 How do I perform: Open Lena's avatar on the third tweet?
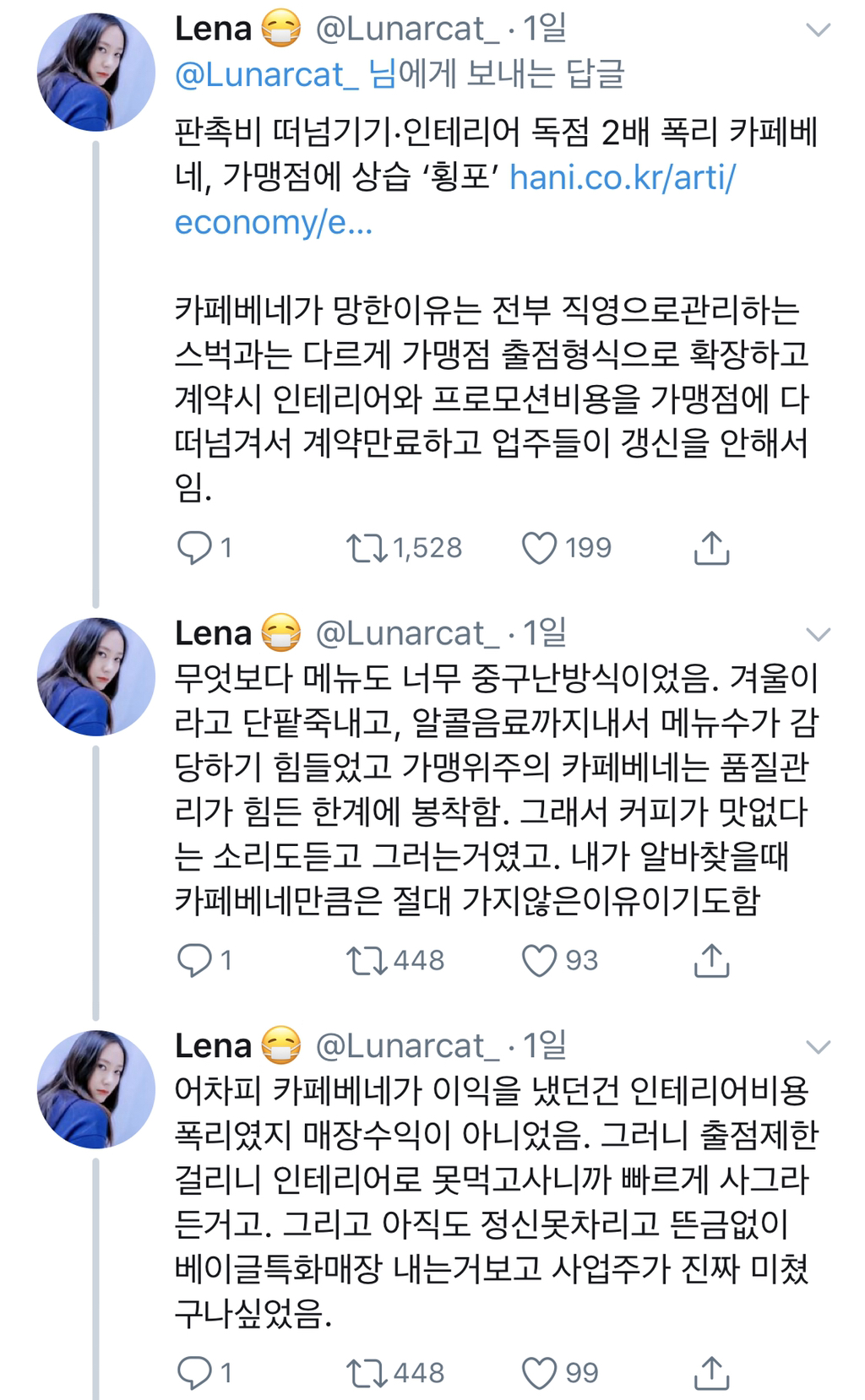tap(96, 1089)
